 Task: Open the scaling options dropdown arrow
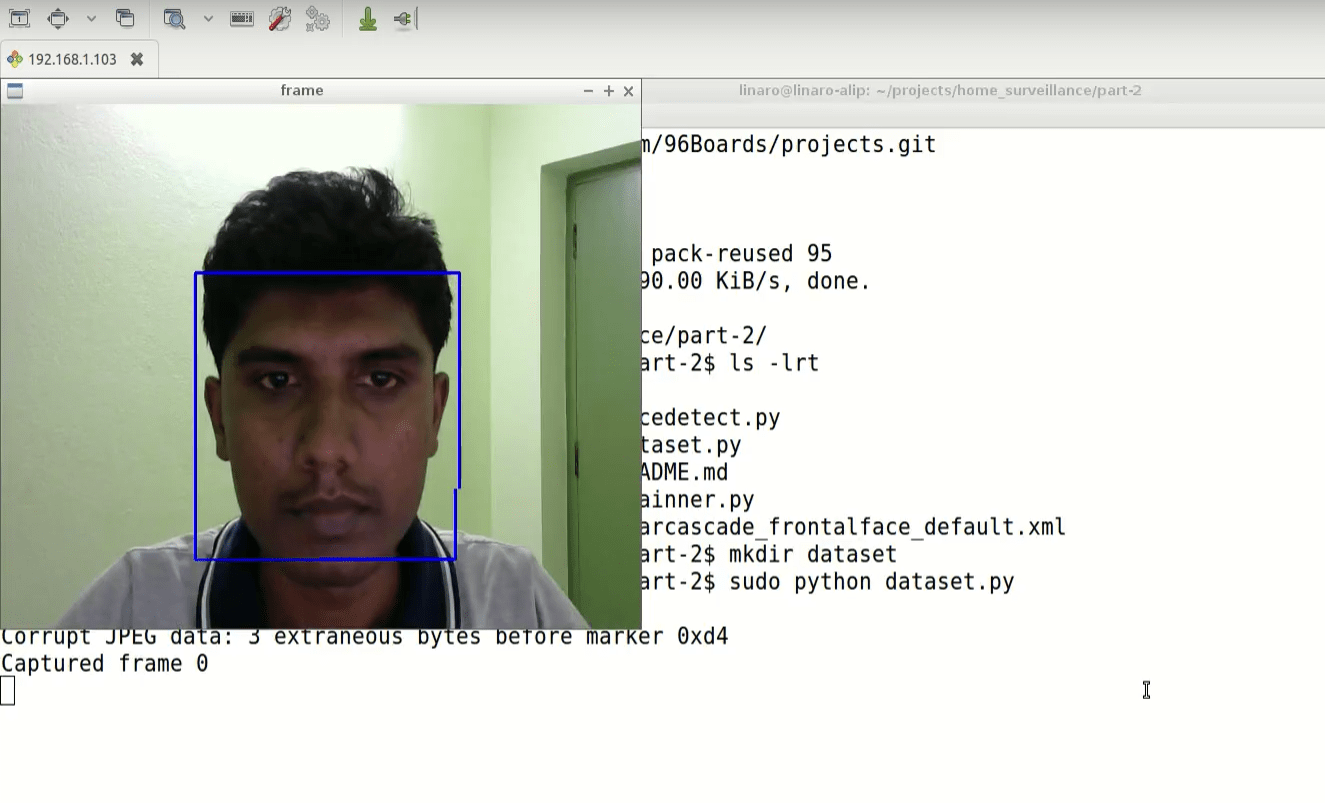point(208,18)
